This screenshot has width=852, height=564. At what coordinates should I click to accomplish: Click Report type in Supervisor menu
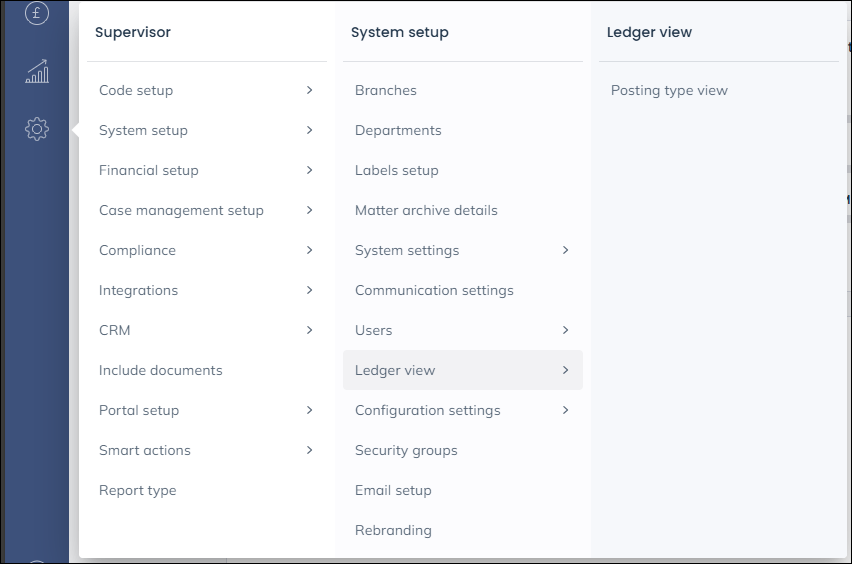point(138,490)
